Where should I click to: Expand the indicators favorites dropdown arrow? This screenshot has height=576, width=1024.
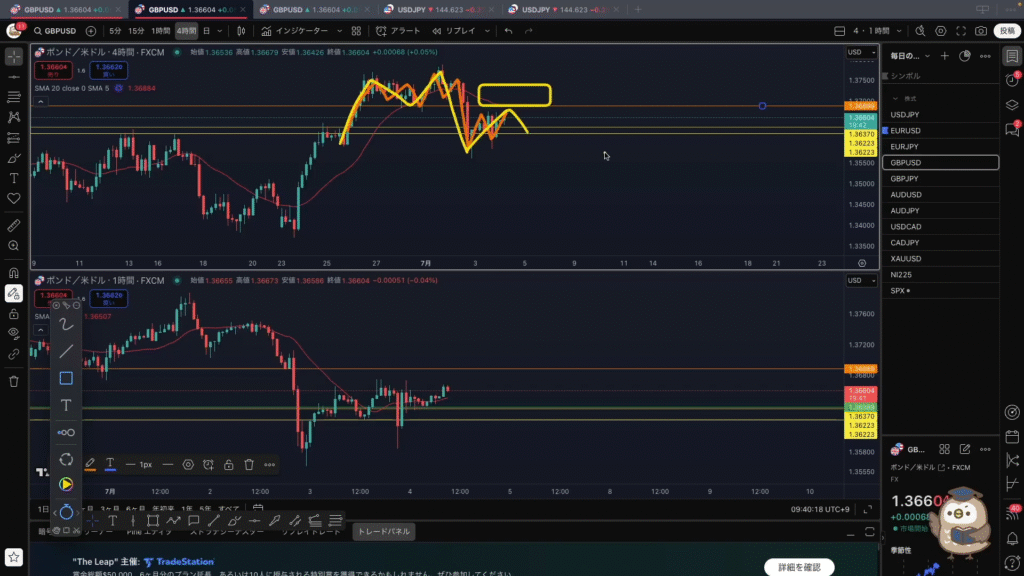coord(339,31)
